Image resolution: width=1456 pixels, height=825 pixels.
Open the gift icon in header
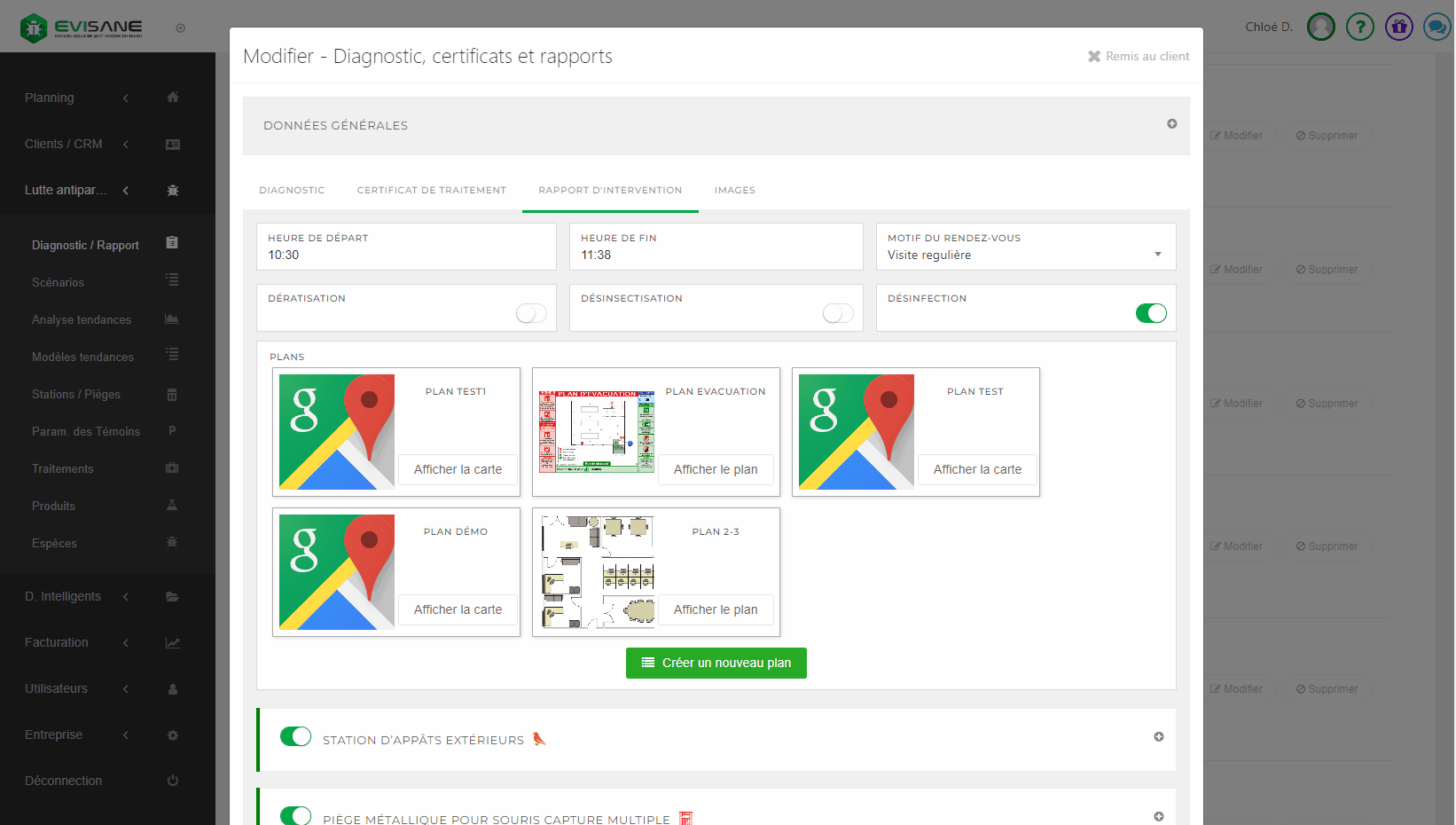(1398, 27)
